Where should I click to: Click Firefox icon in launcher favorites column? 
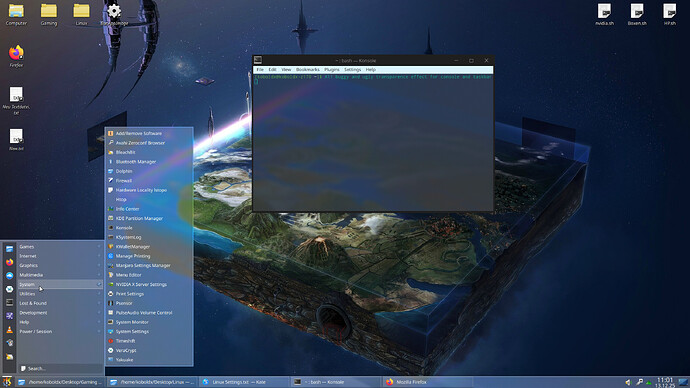[x=9, y=262]
